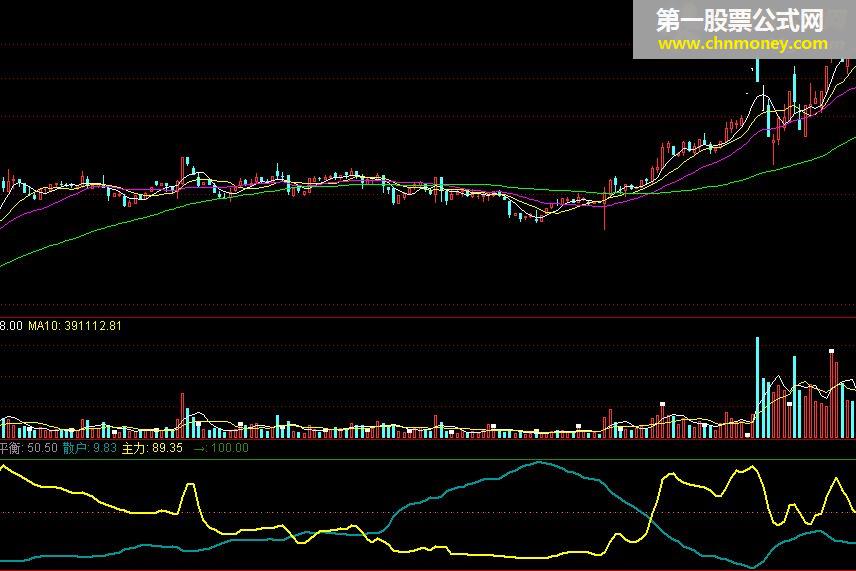Select the red candlestick with the longest lower shadow
This screenshot has width=856, height=571.
[x=604, y=210]
